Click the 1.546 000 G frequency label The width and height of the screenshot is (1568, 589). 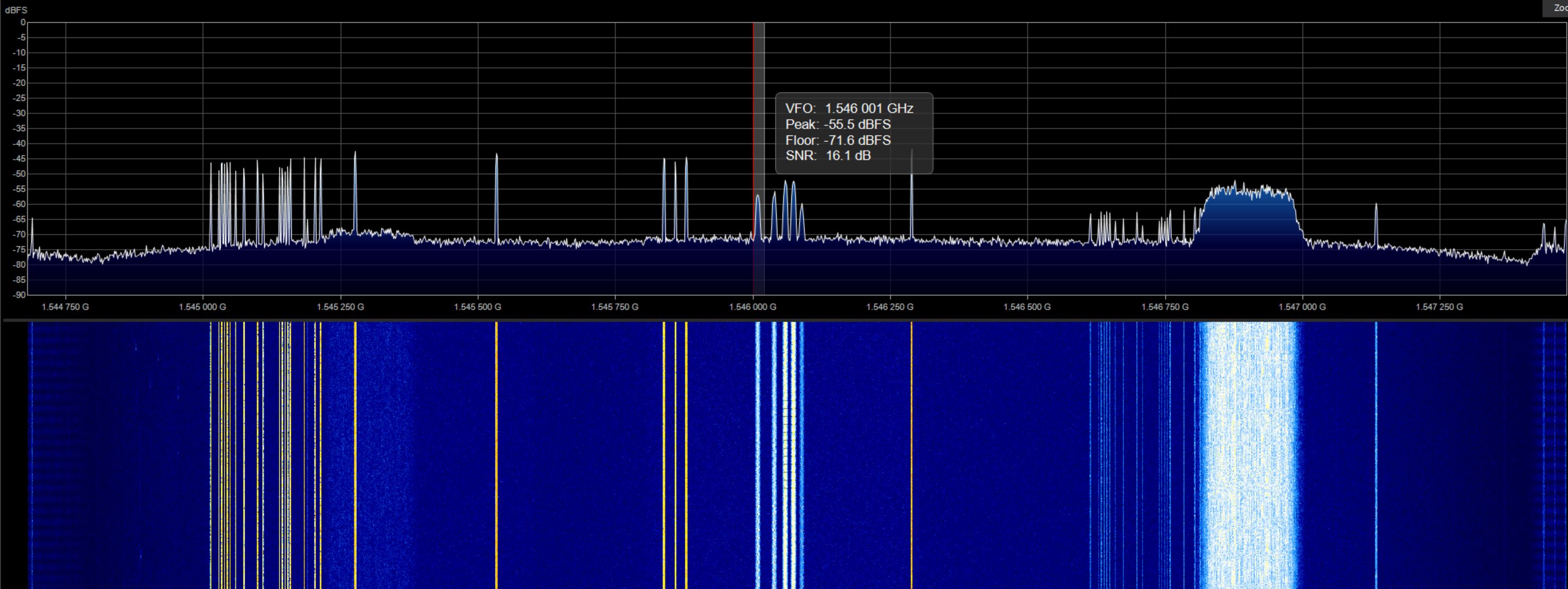pos(752,307)
